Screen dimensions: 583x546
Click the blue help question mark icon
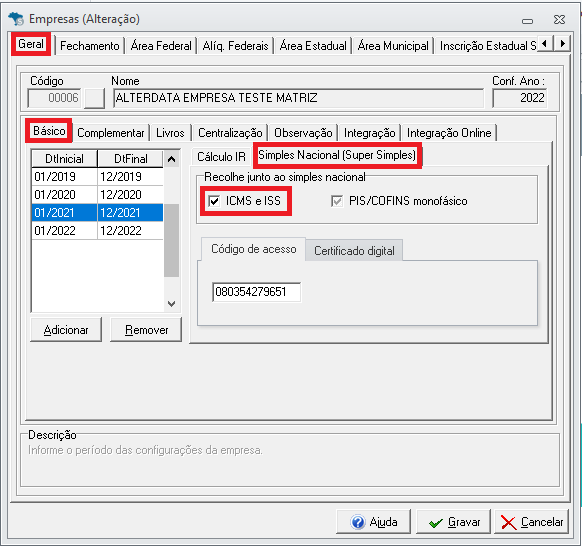pos(358,522)
